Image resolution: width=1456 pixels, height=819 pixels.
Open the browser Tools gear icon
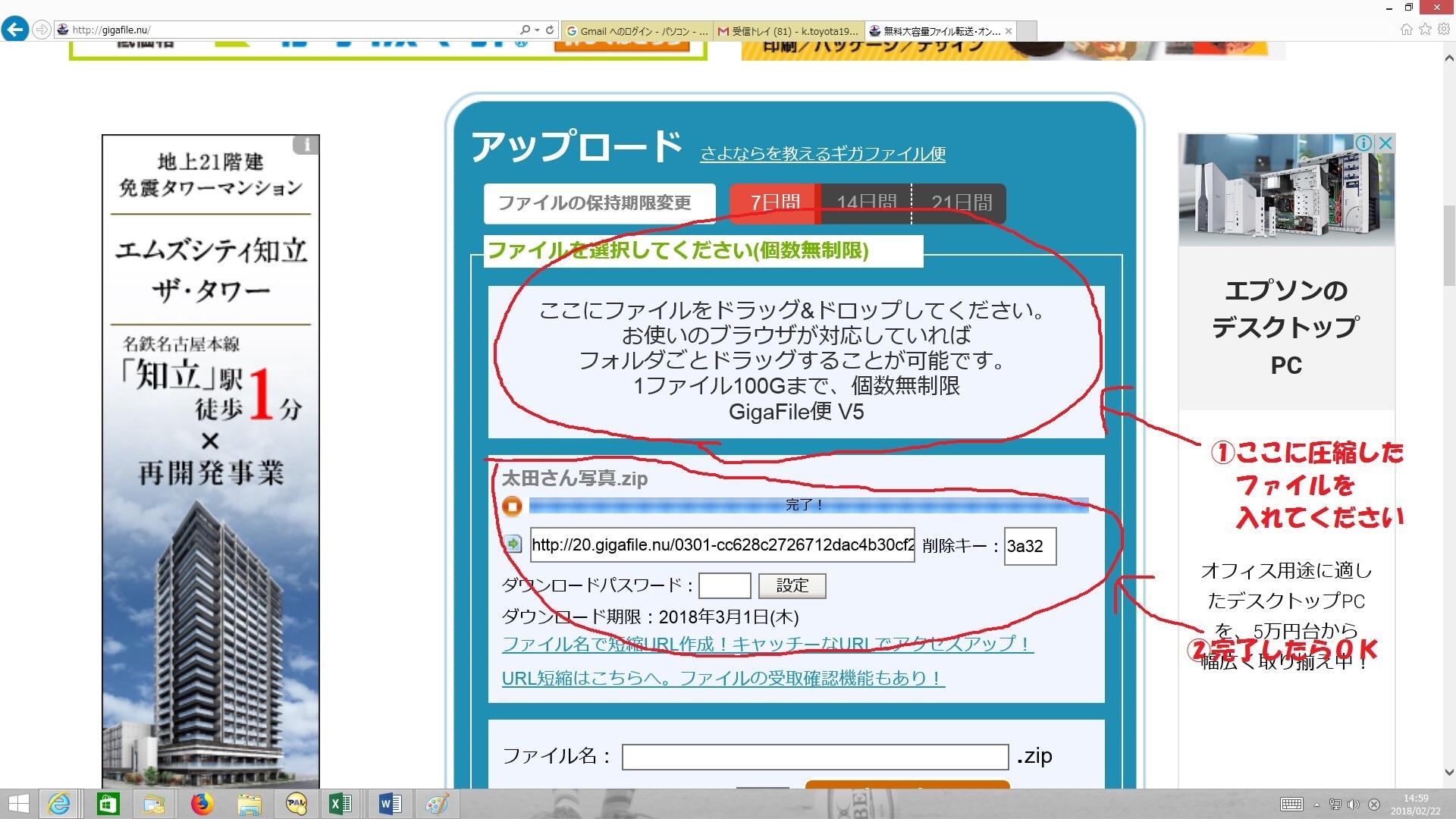[x=1444, y=30]
